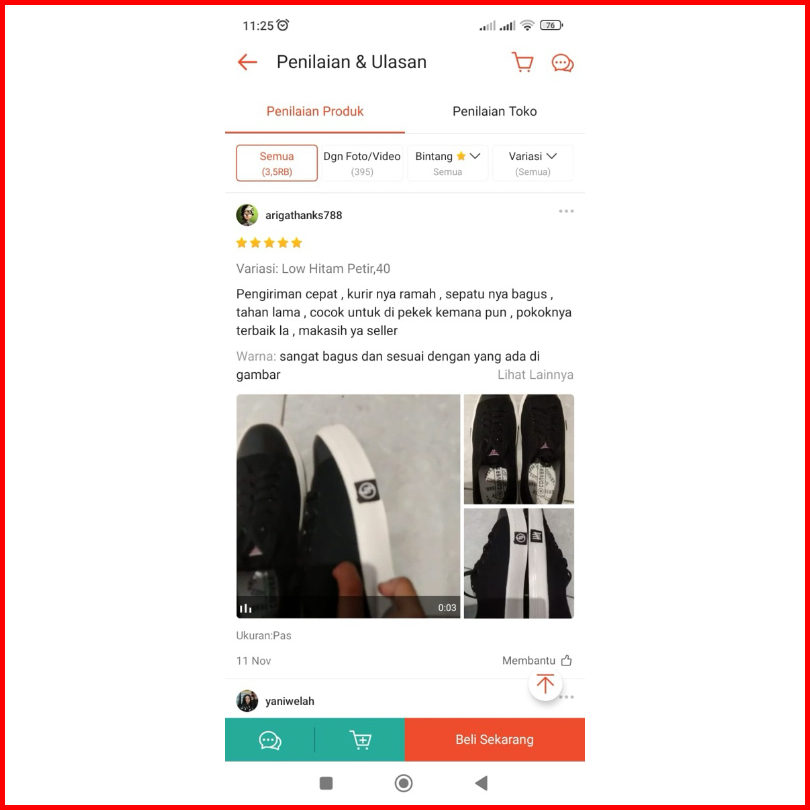Expand the Variasi filter dropdown

(533, 163)
